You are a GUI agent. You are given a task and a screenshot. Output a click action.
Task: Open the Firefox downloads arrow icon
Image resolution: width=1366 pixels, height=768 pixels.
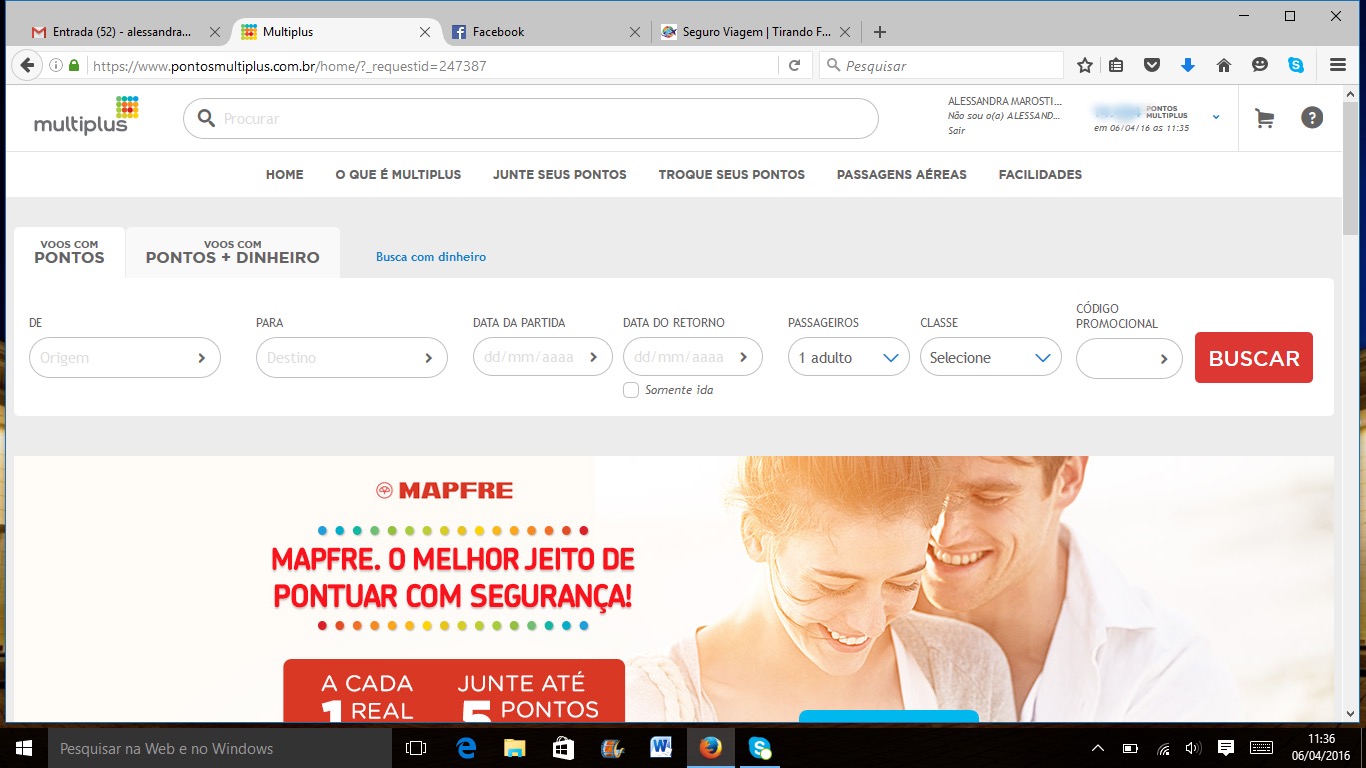click(x=1188, y=65)
